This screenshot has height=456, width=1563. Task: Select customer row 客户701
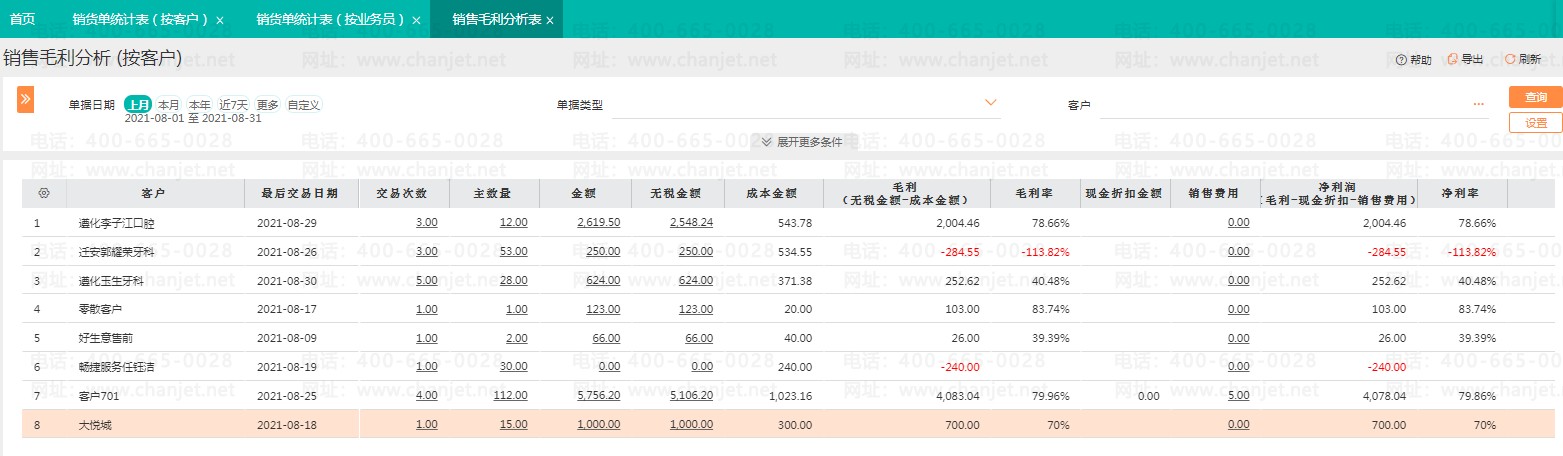click(x=788, y=396)
